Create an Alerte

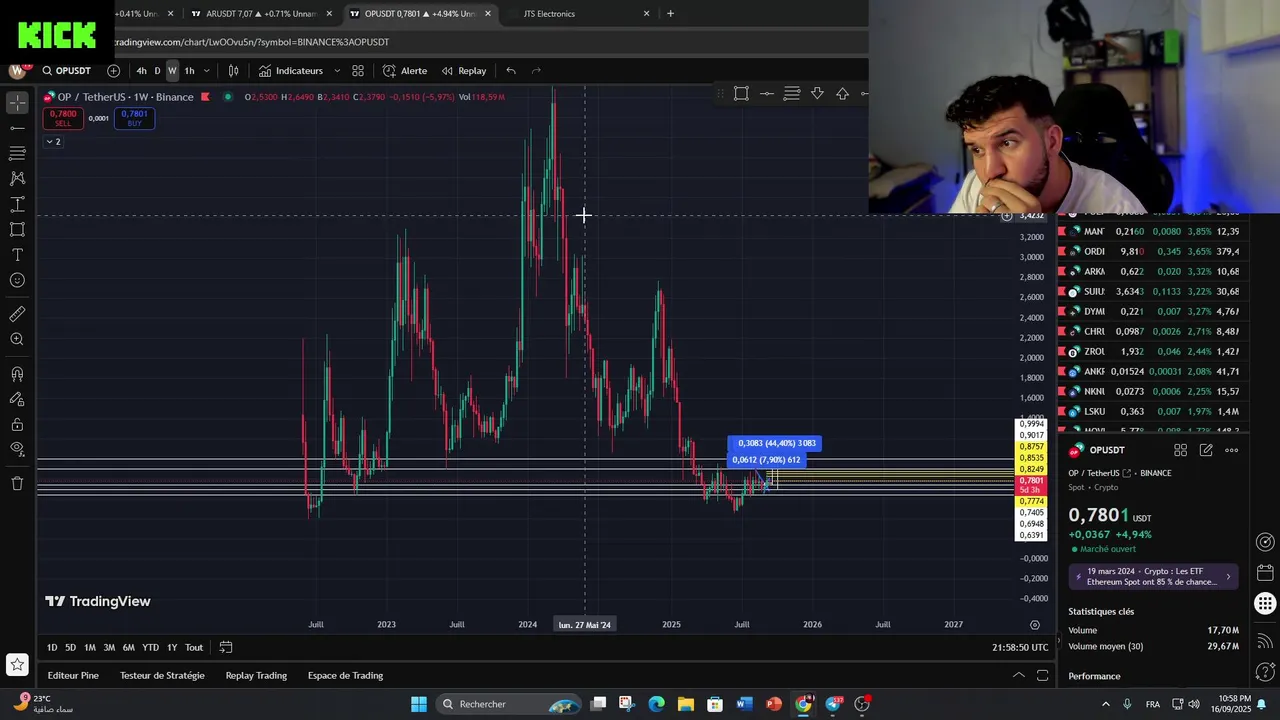coord(405,71)
